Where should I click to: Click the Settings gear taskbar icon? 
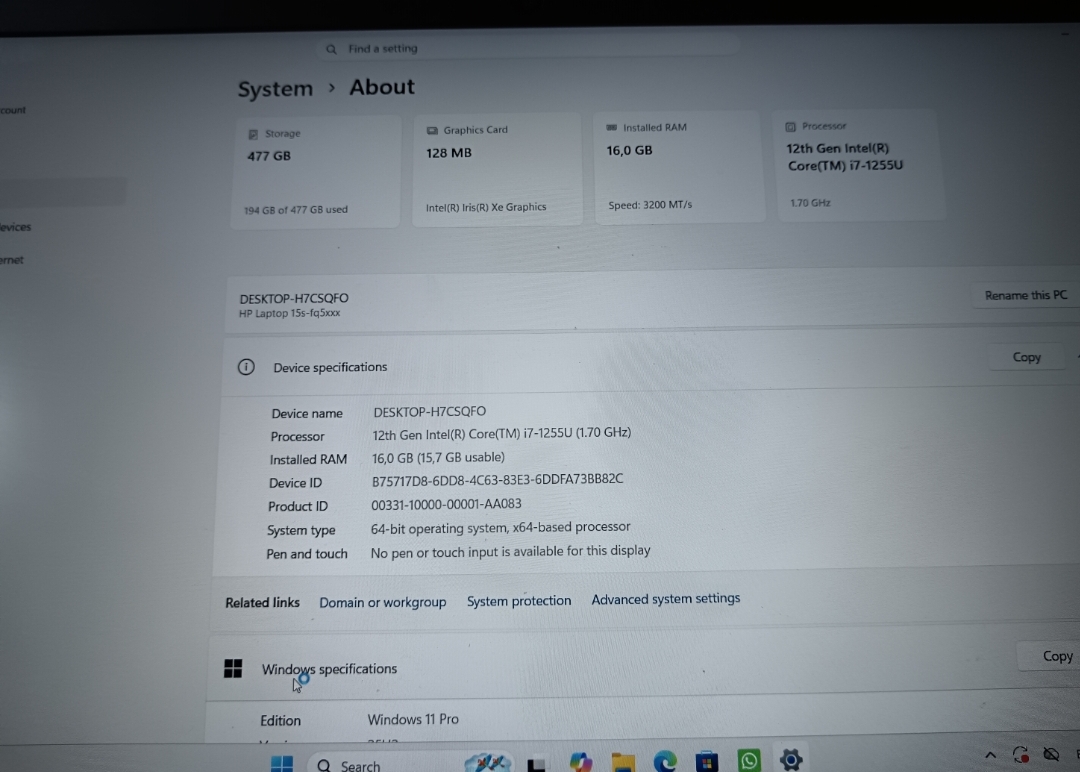click(x=791, y=760)
